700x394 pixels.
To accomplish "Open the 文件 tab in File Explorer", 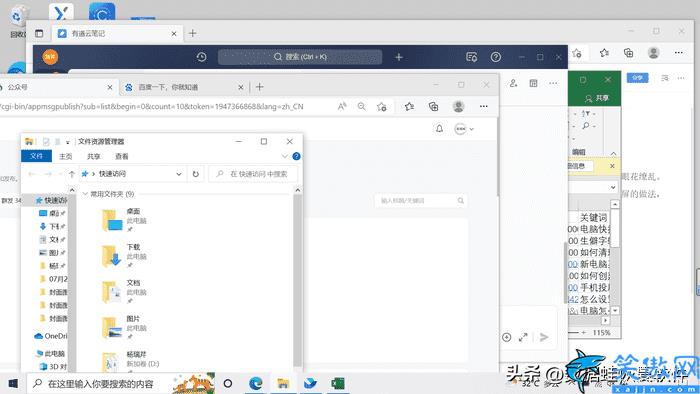I will (x=37, y=156).
